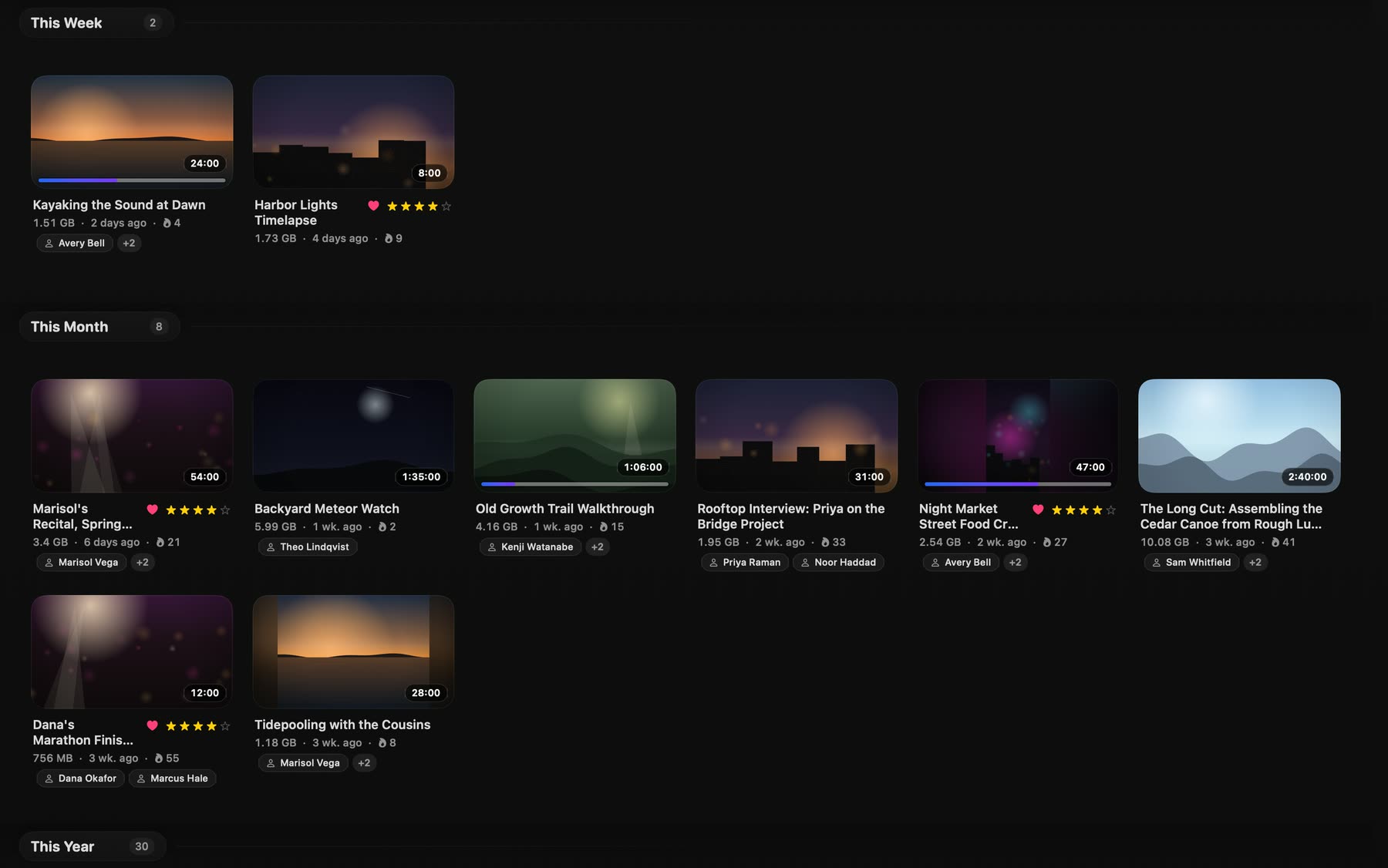
Task: Open Backyard Meteor Watch thumbnail
Action: [x=353, y=436]
